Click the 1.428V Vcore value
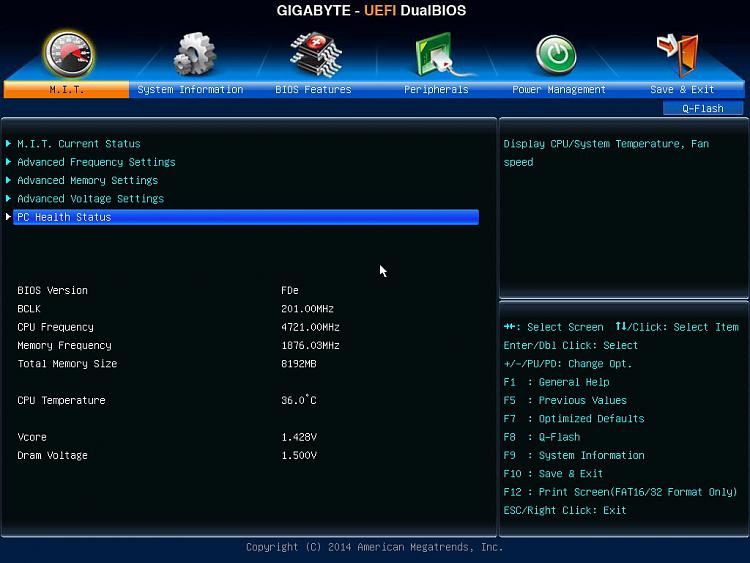 click(298, 437)
